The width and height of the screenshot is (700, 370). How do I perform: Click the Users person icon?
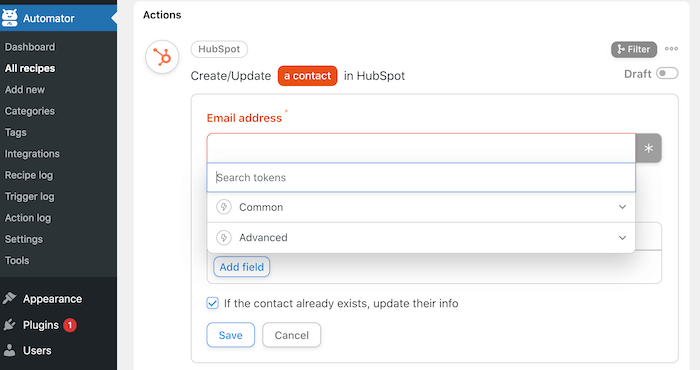click(9, 350)
